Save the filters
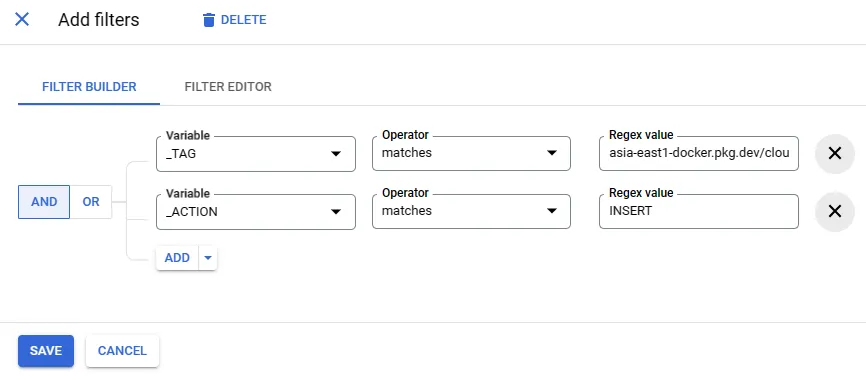 pyautogui.click(x=46, y=351)
